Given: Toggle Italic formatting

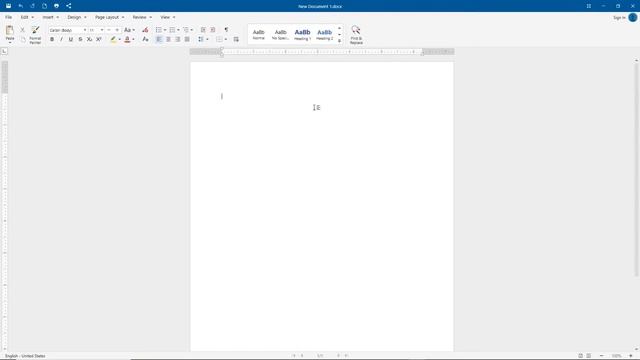Looking at the screenshot, I should coord(61,39).
